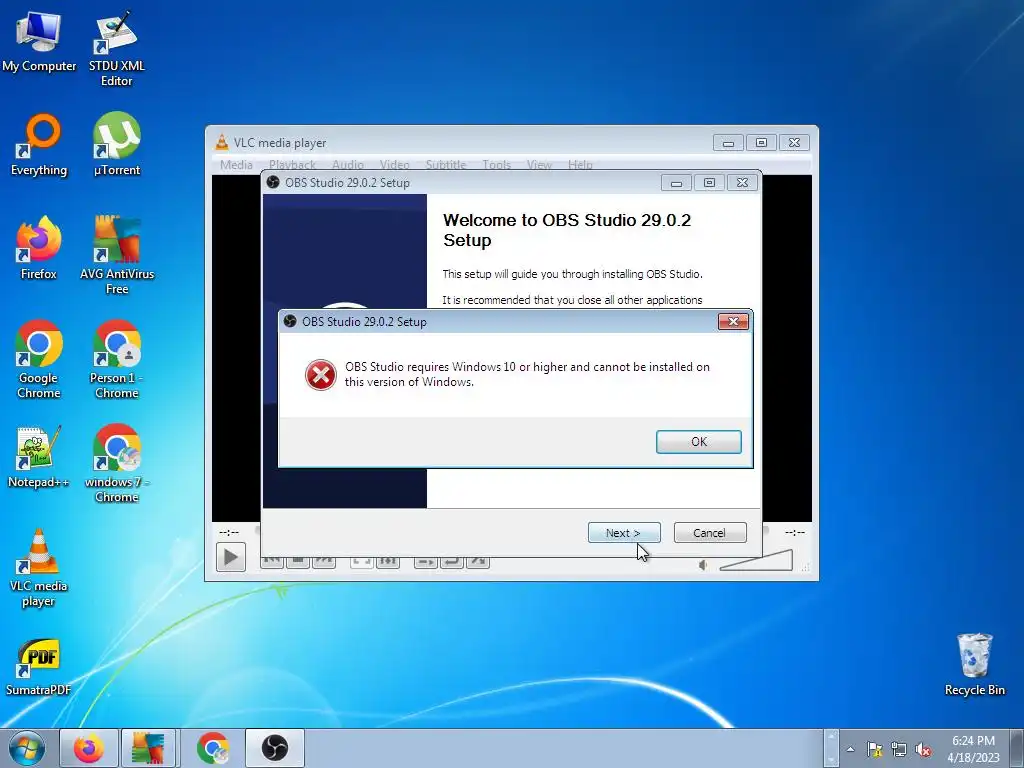Click OBS Studio in the taskbar
Image resolution: width=1024 pixels, height=768 pixels.
click(275, 748)
